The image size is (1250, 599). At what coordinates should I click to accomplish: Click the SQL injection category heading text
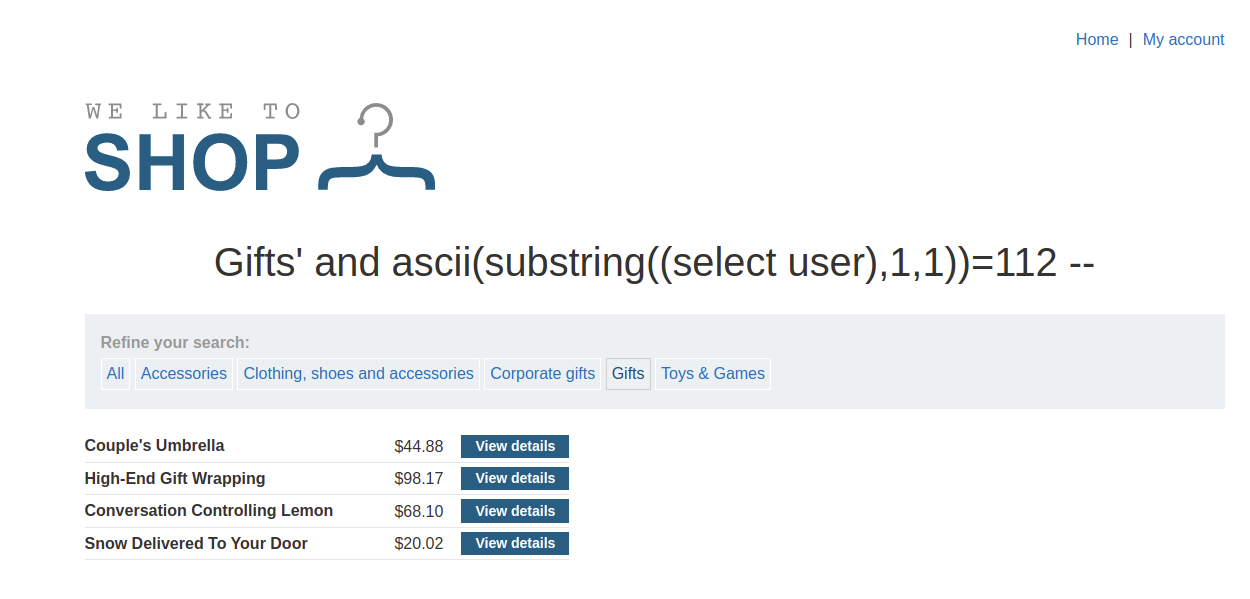point(654,263)
